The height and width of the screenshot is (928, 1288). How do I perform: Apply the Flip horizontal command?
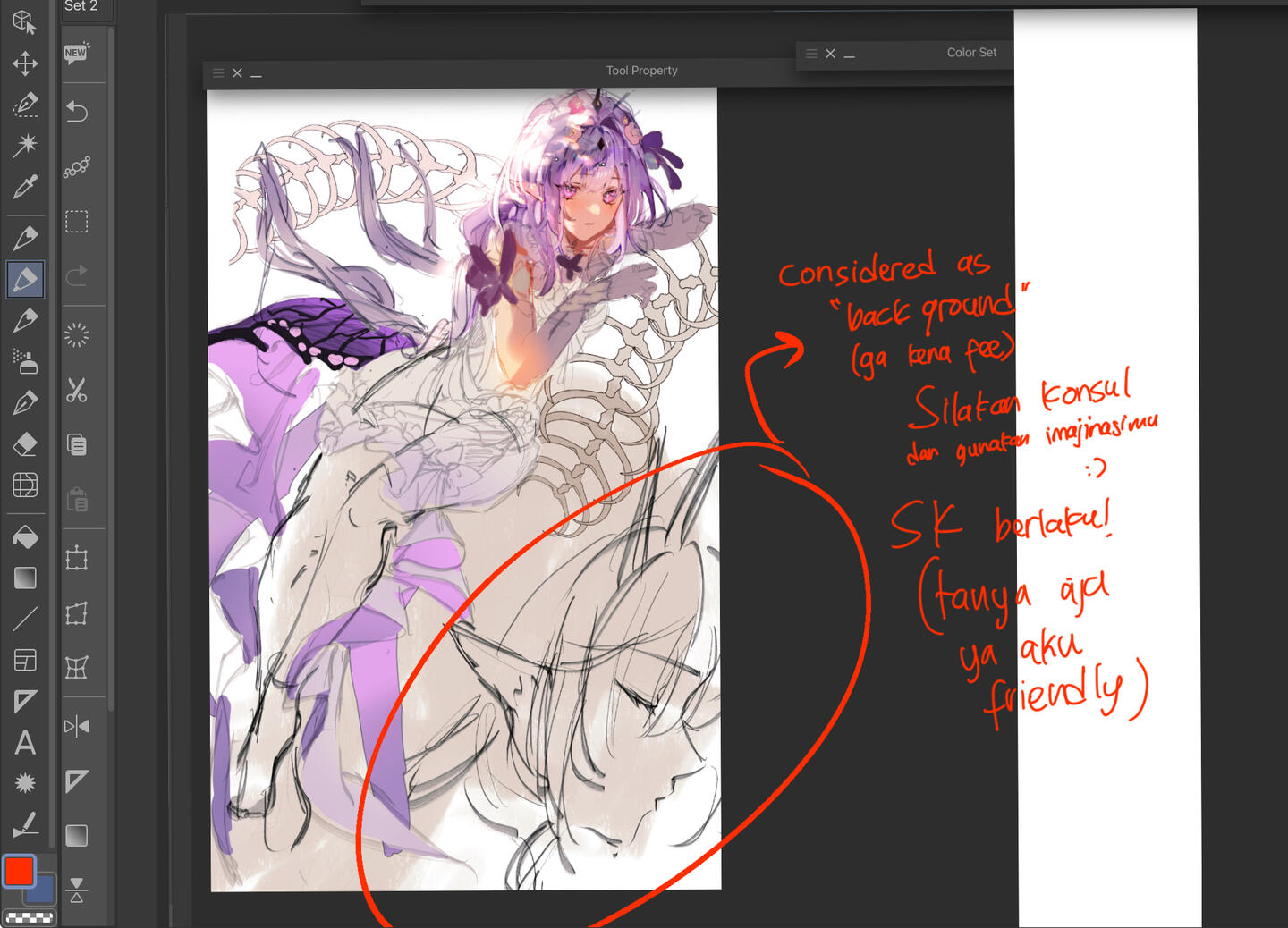coord(77,726)
